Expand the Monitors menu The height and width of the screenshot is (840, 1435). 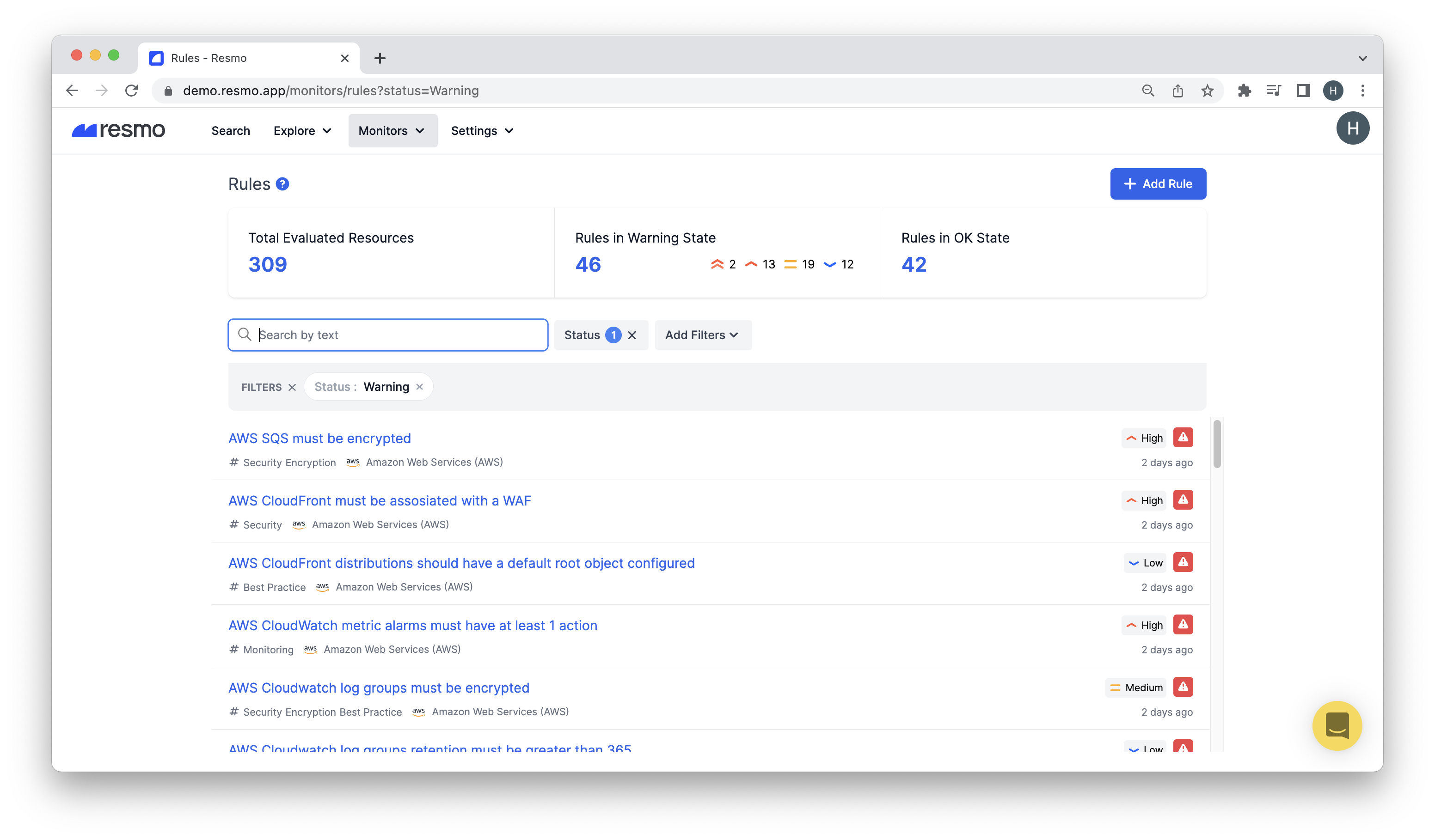pyautogui.click(x=392, y=131)
